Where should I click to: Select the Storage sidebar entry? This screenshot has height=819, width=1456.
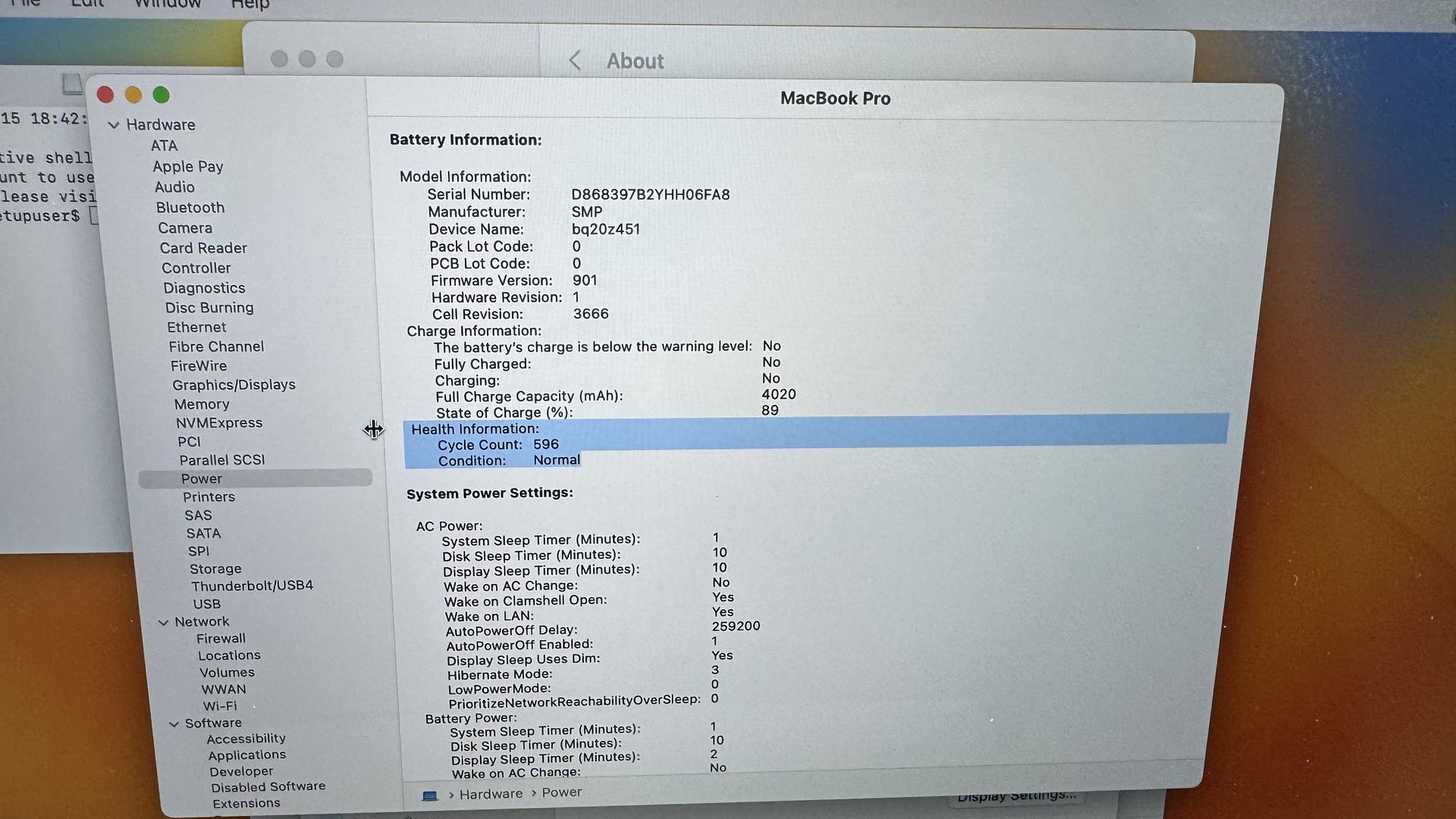(215, 569)
